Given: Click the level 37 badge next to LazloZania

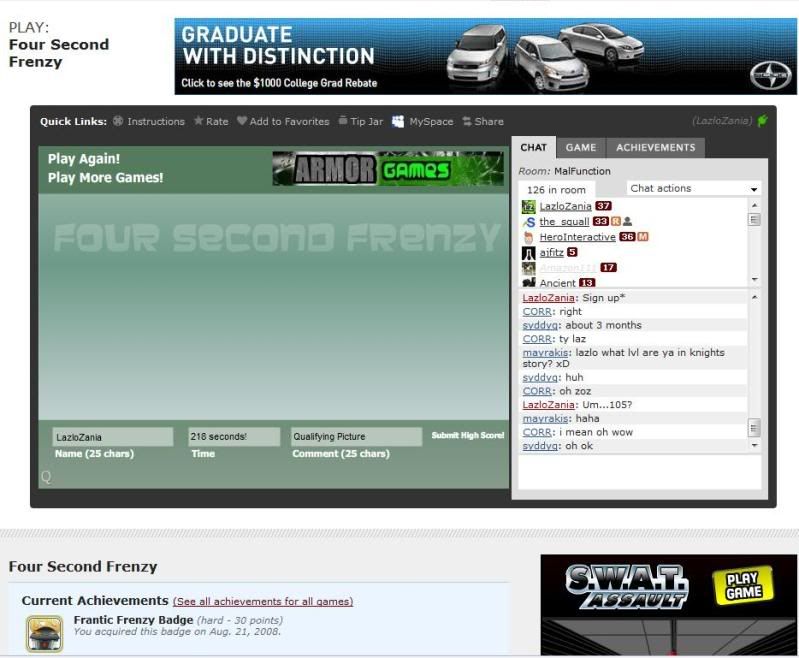Looking at the screenshot, I should pyautogui.click(x=603, y=206).
